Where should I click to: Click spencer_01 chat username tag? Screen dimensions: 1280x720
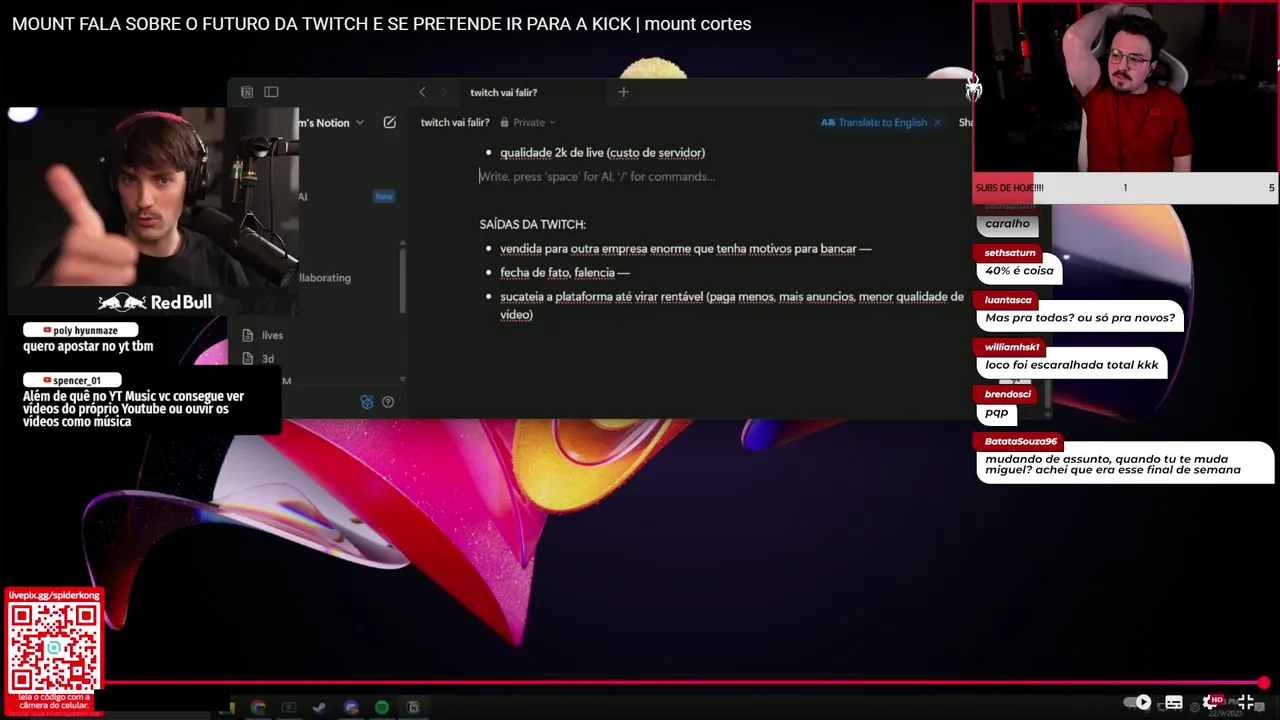pyautogui.click(x=72, y=380)
